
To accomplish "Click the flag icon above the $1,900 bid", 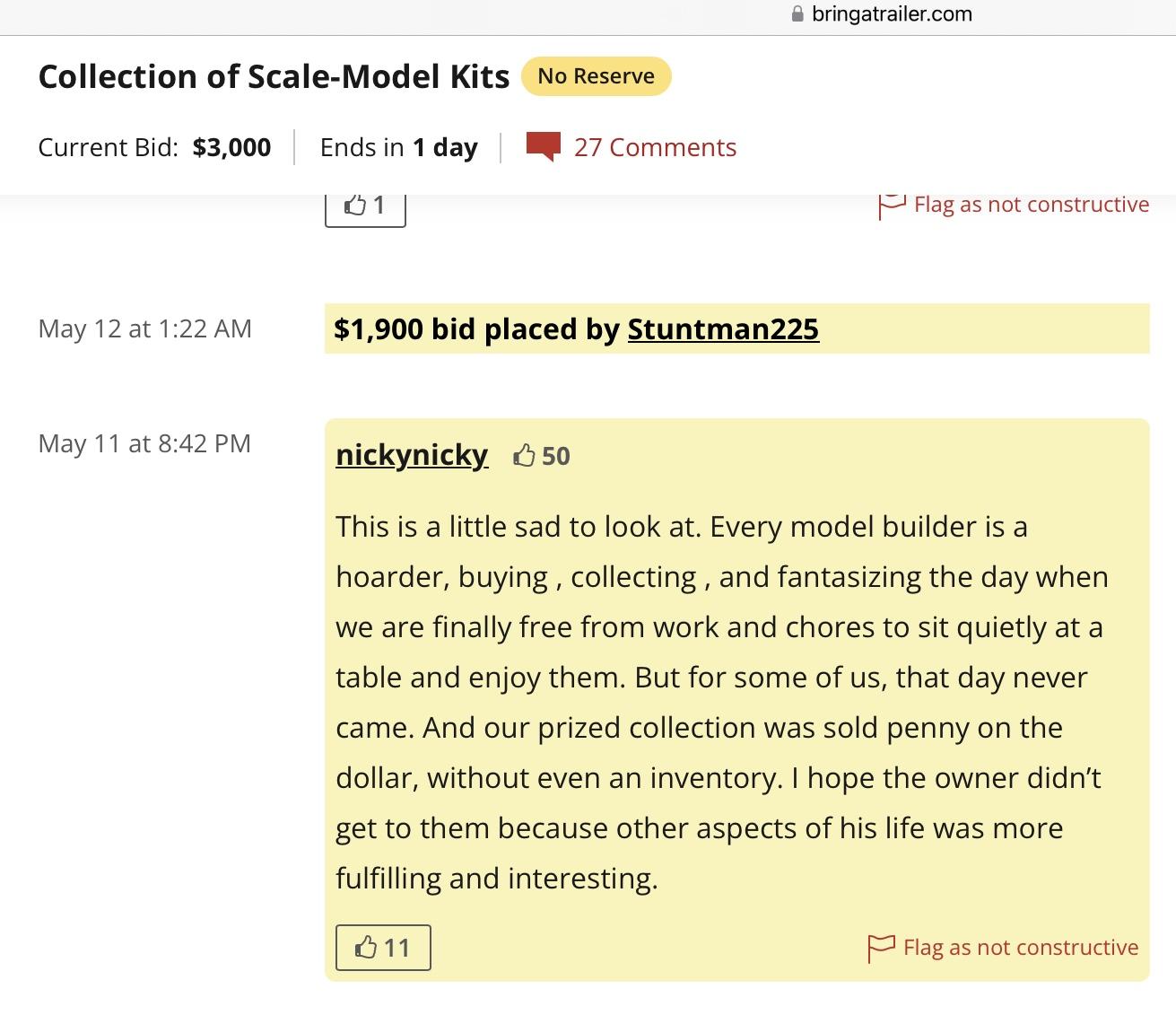I will coord(892,206).
